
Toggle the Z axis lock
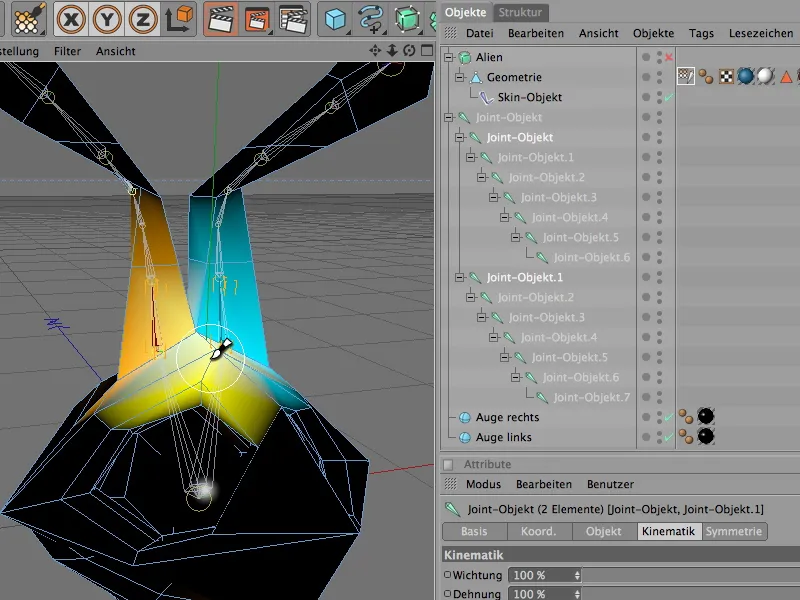(x=142, y=19)
